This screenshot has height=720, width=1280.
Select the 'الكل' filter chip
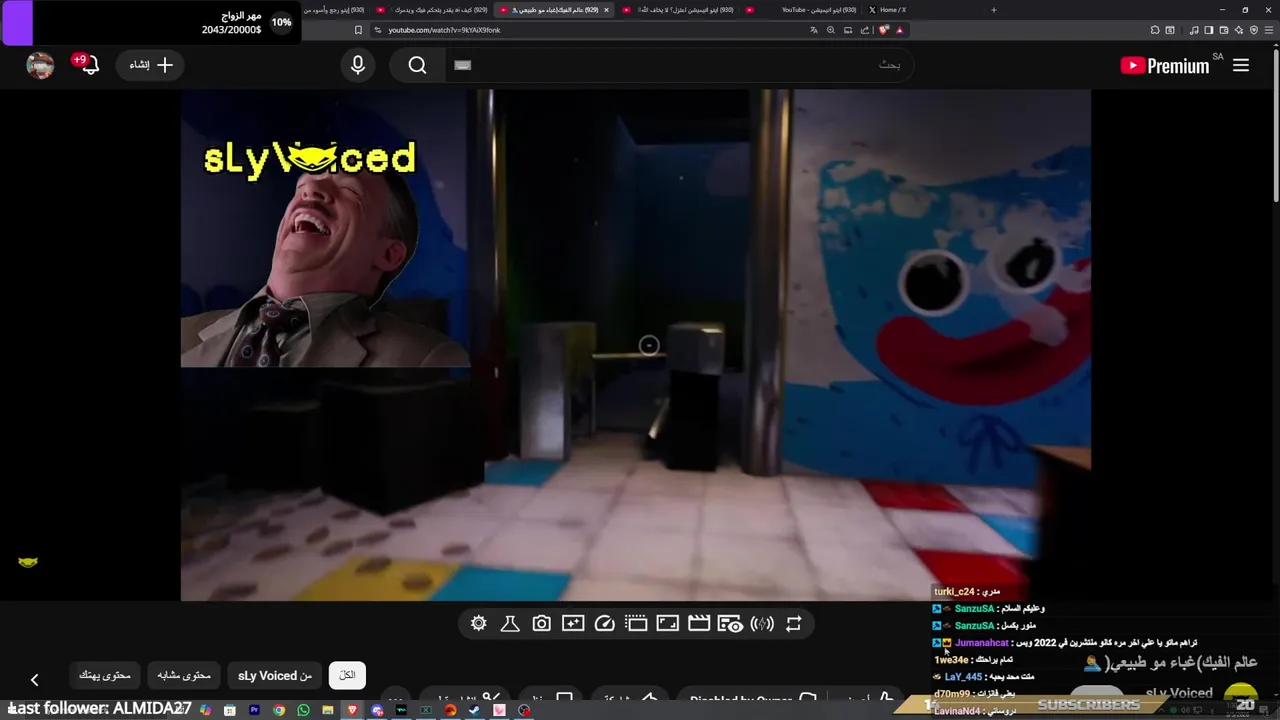coord(347,675)
